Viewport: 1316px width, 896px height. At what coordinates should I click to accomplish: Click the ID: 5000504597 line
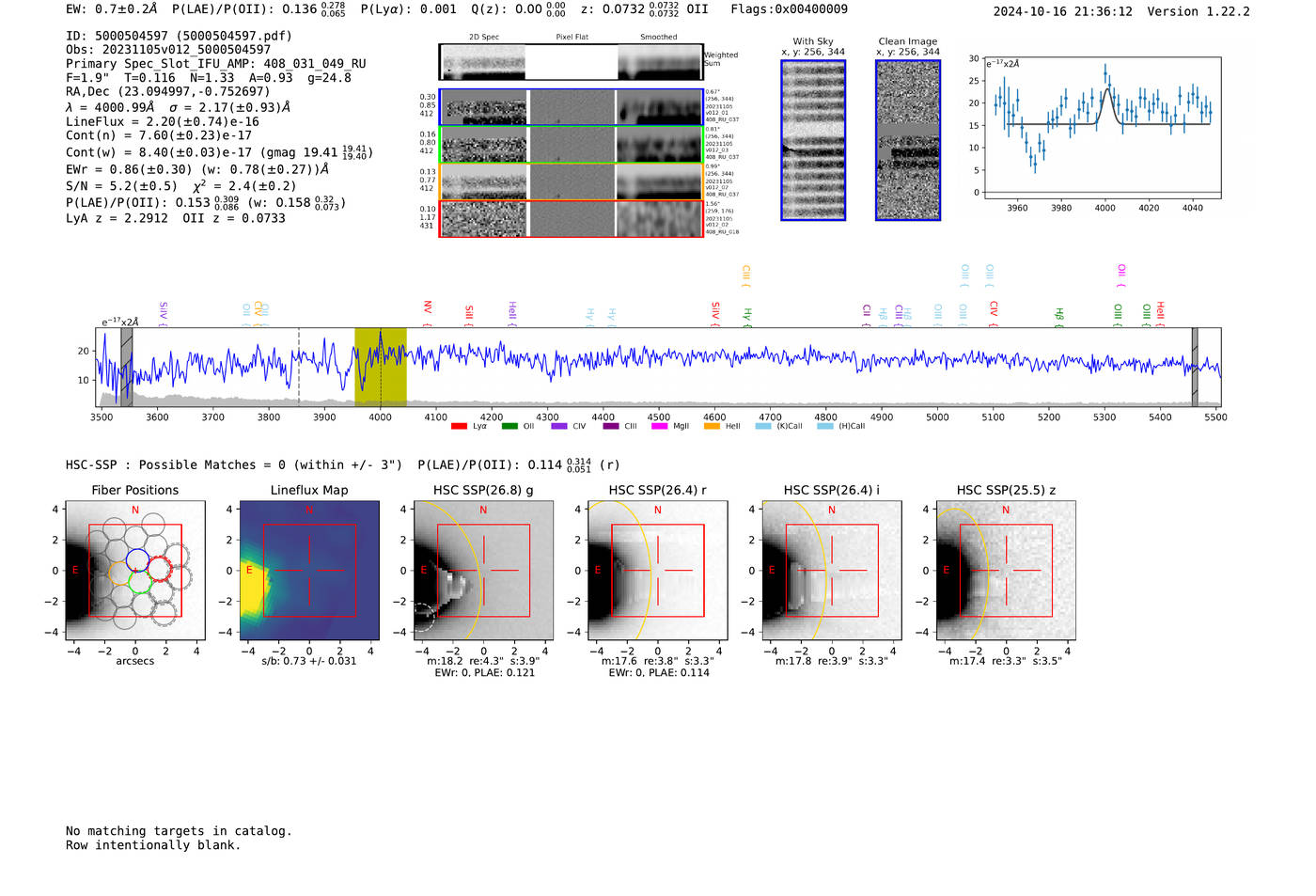coord(179,36)
